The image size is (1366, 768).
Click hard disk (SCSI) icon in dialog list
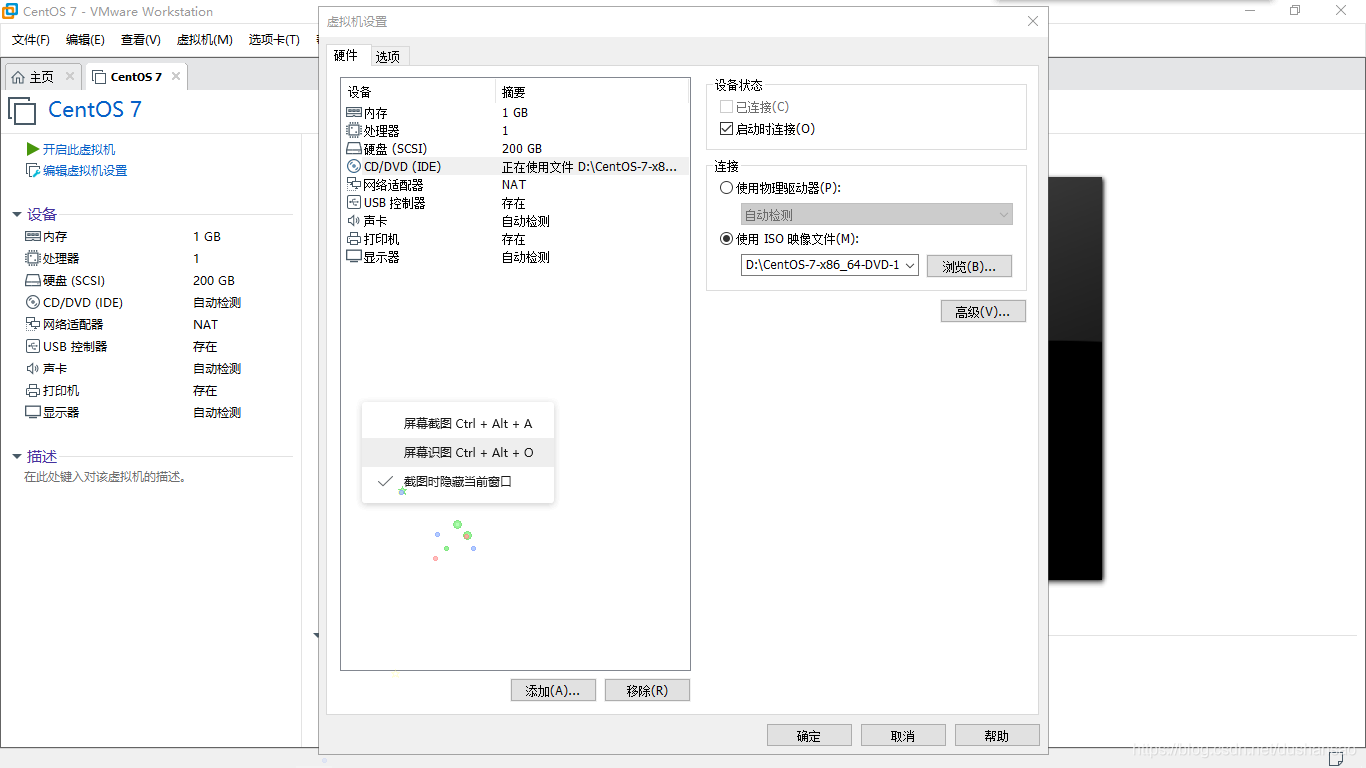tap(354, 148)
